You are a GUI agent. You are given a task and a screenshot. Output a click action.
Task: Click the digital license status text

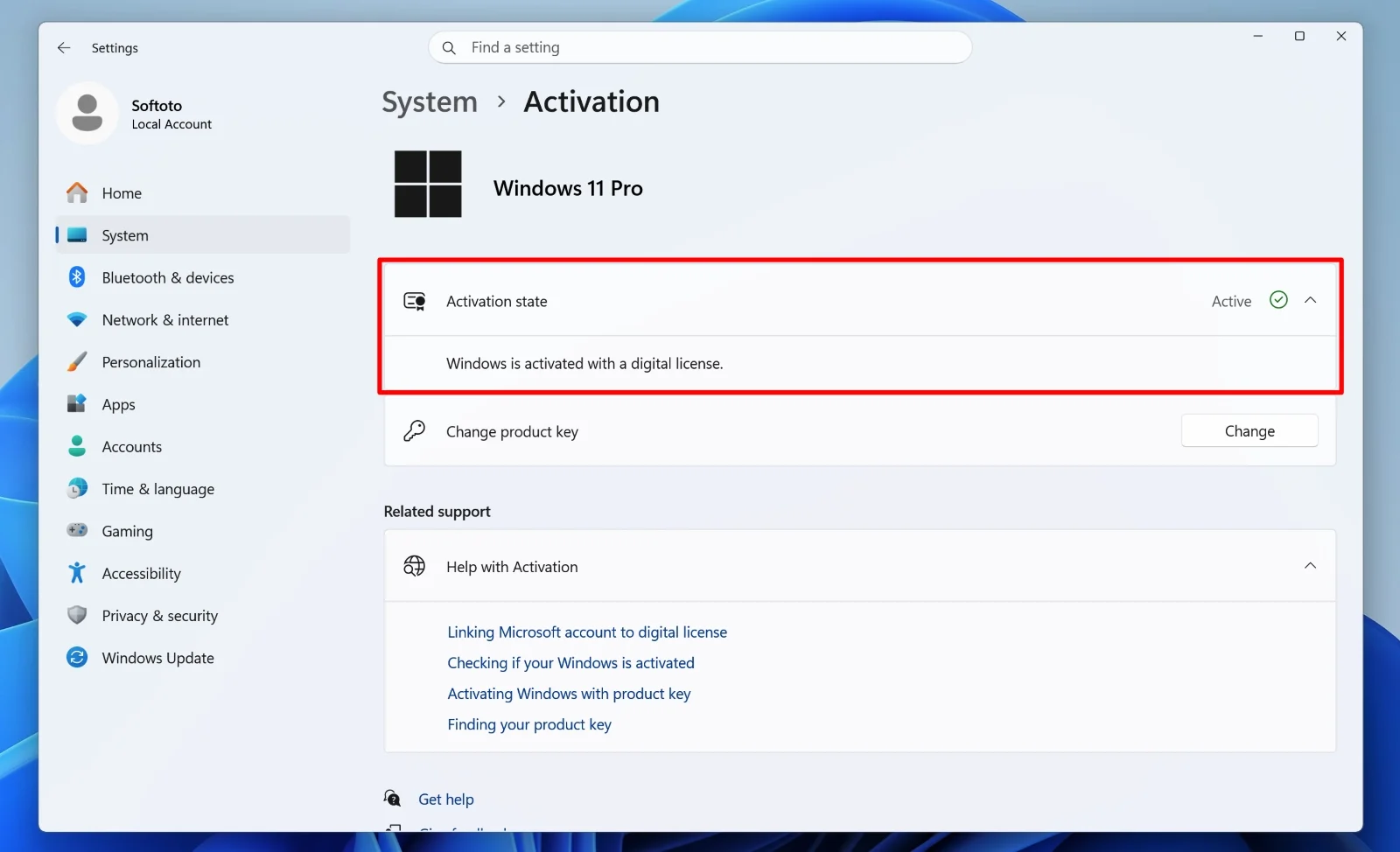coord(584,363)
